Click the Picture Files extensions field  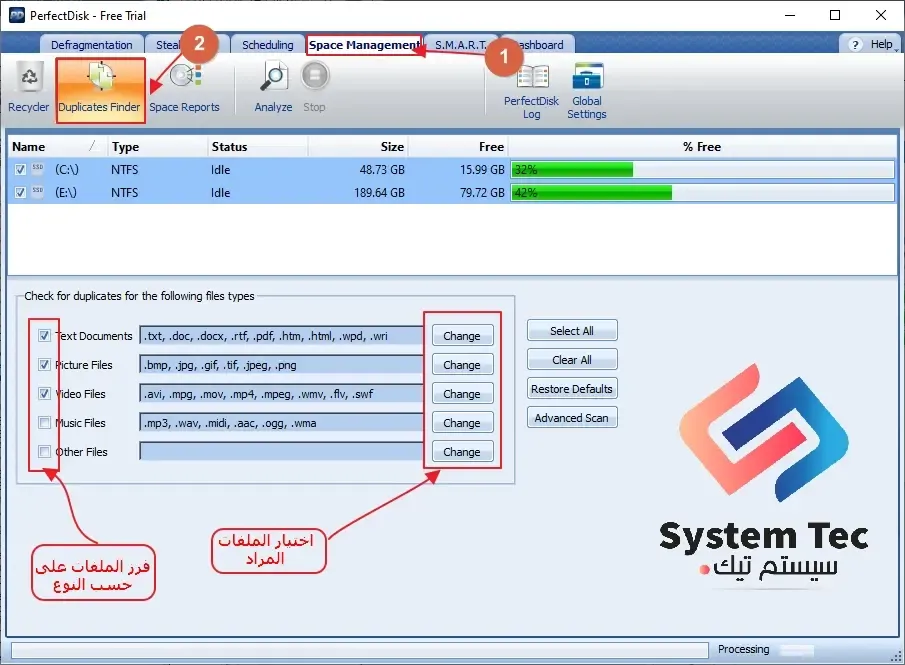point(282,365)
